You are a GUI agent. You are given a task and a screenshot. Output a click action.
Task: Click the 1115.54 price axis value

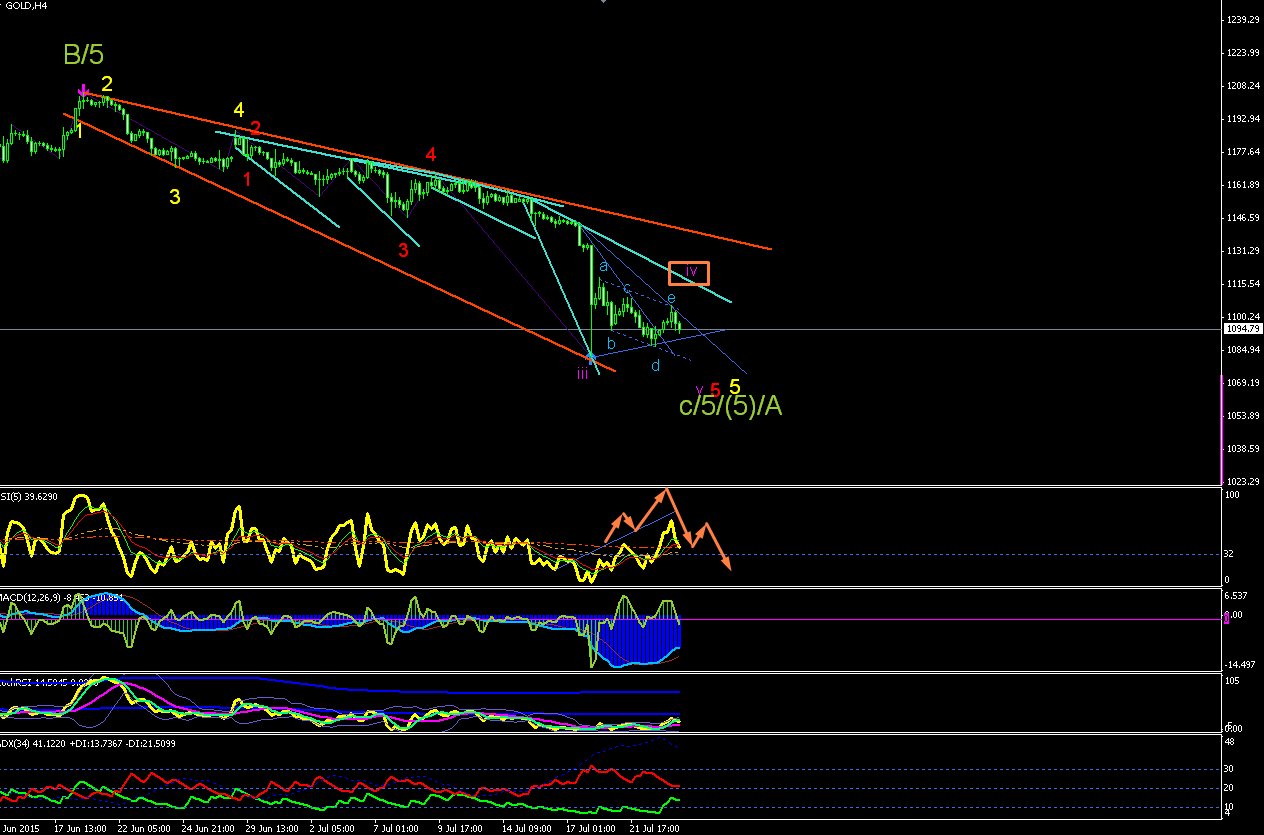[1245, 284]
